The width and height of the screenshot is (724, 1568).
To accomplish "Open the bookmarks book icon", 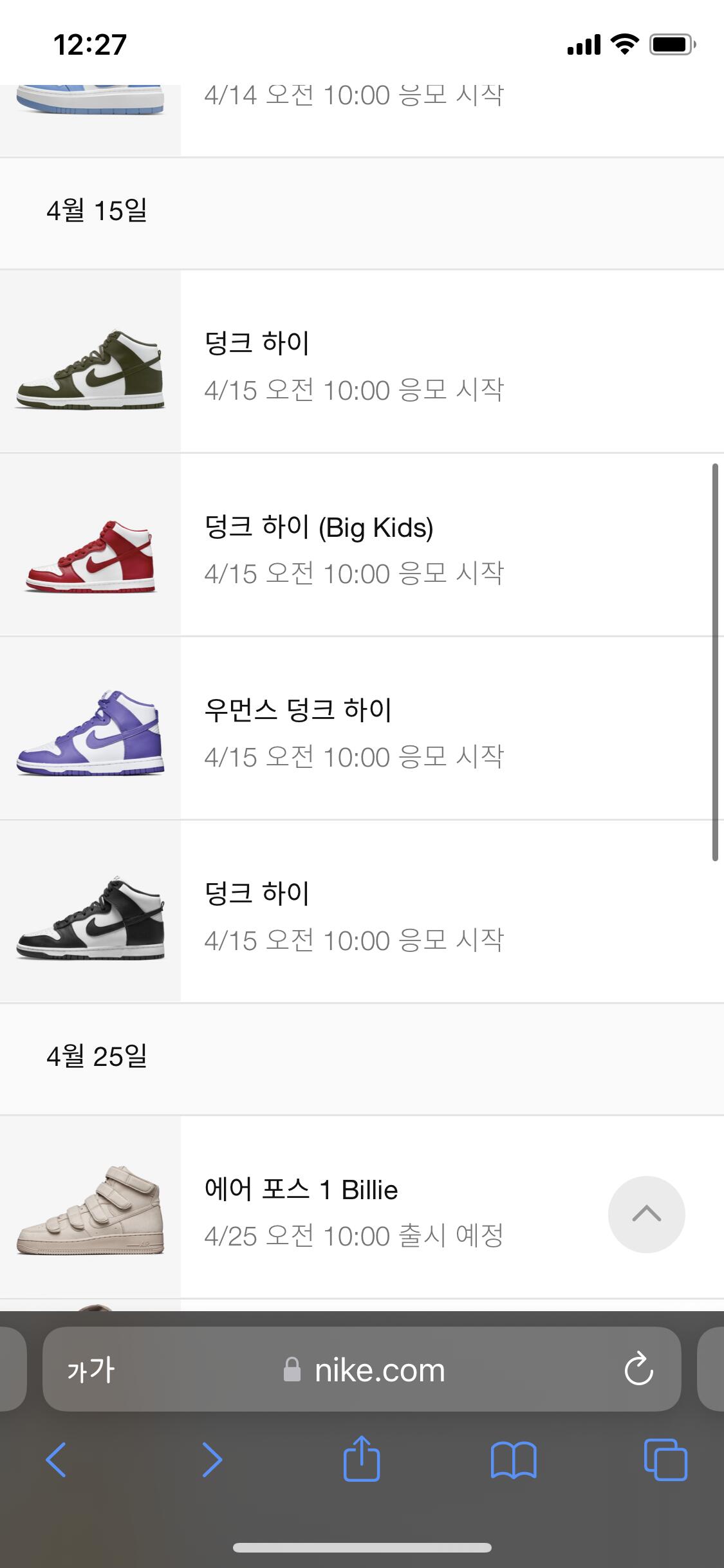I will click(513, 1460).
